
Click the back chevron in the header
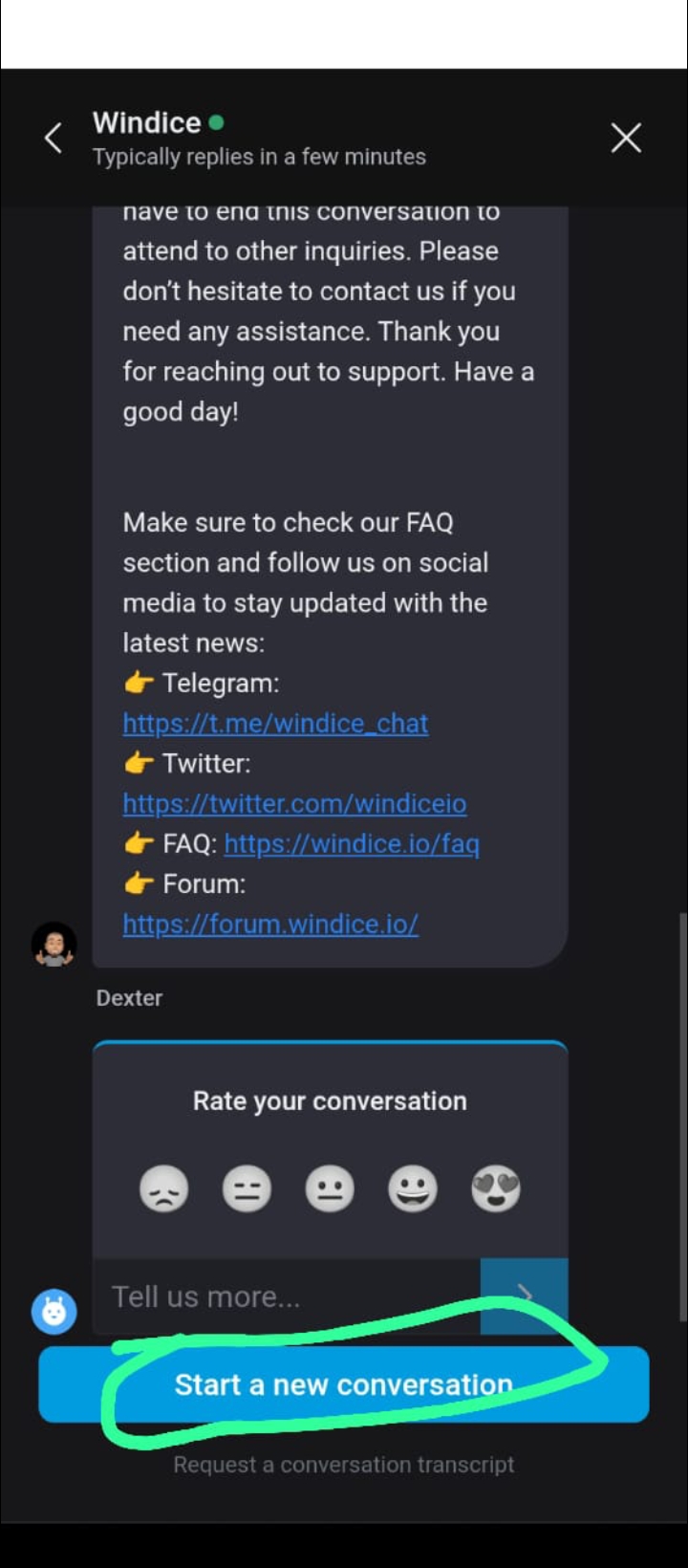coord(53,138)
